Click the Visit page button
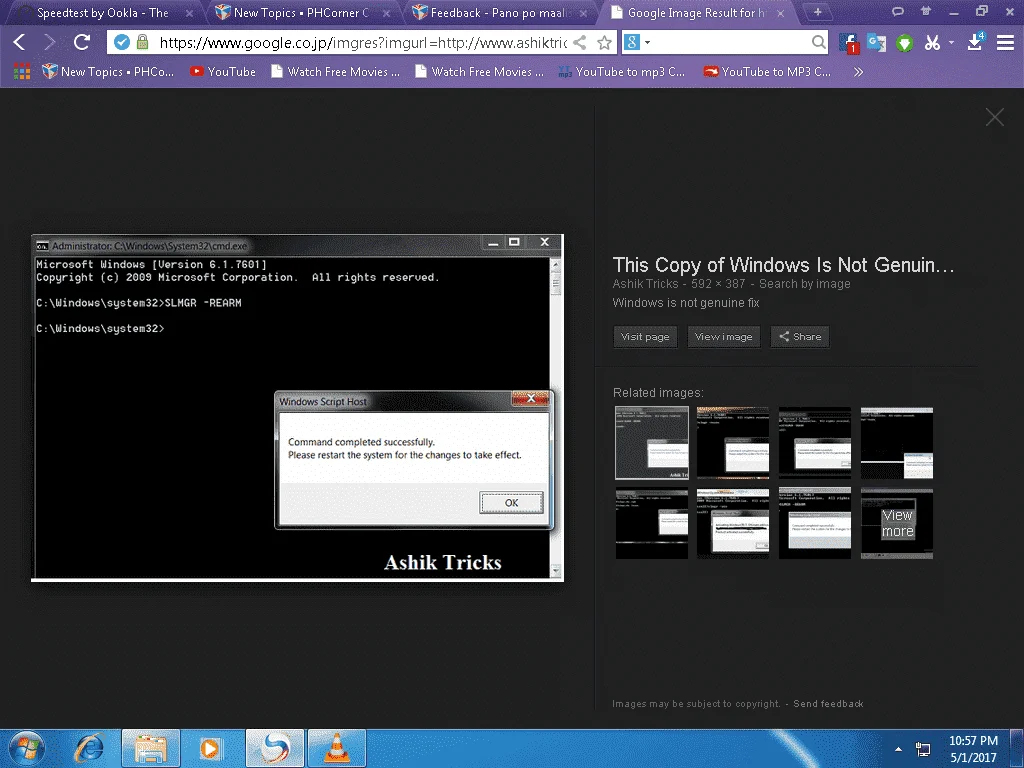The image size is (1024, 768). point(645,337)
